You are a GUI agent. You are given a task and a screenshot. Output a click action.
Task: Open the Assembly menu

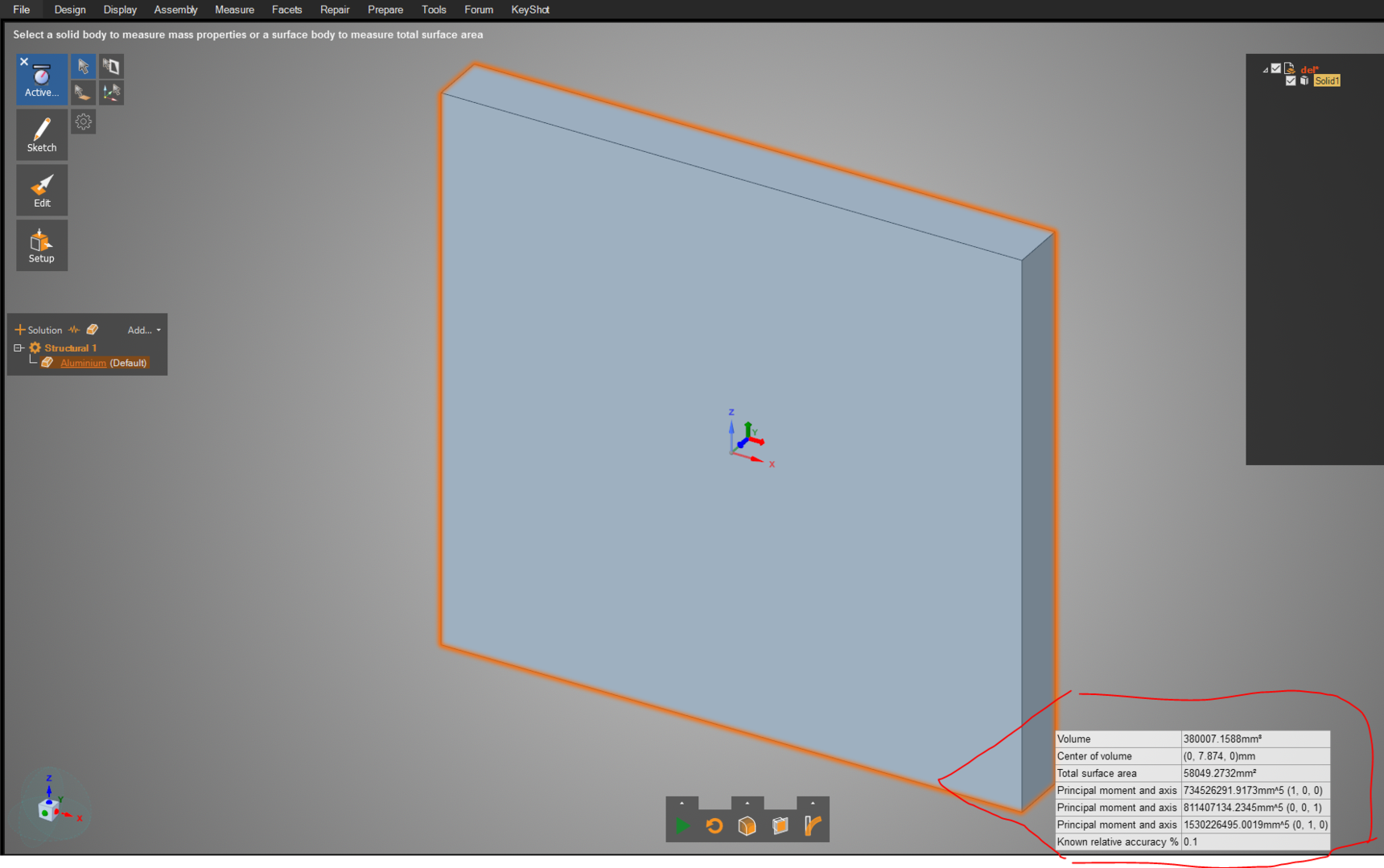(175, 10)
